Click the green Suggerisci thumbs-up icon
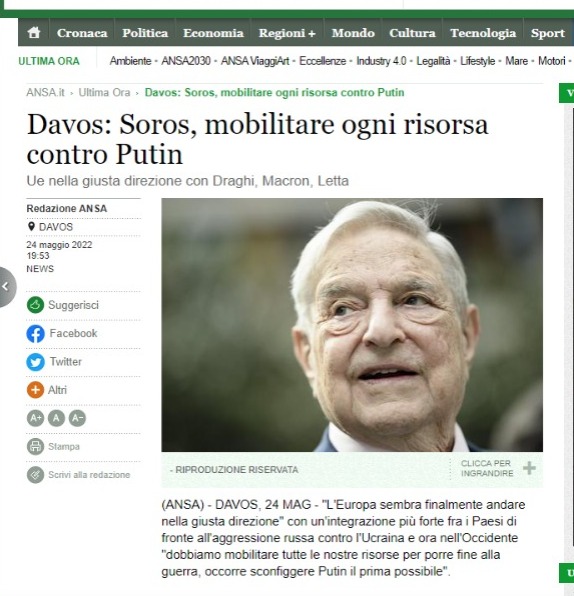This screenshot has width=574, height=596. (35, 305)
